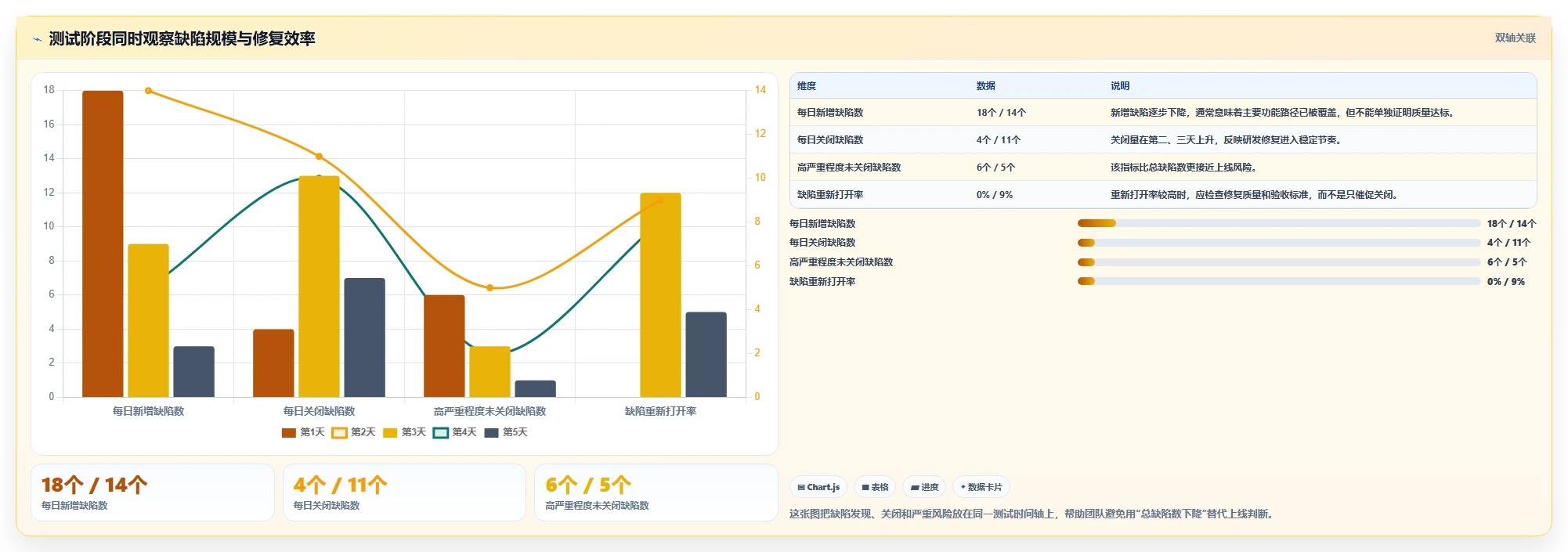Click the orange line point above 每日新增缺陷数
Image resolution: width=1568 pixels, height=552 pixels.
pos(148,91)
